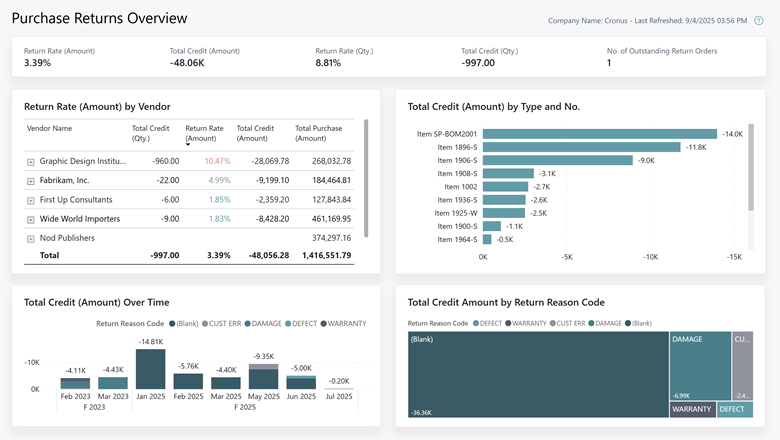Click the help question mark icon

point(758,20)
